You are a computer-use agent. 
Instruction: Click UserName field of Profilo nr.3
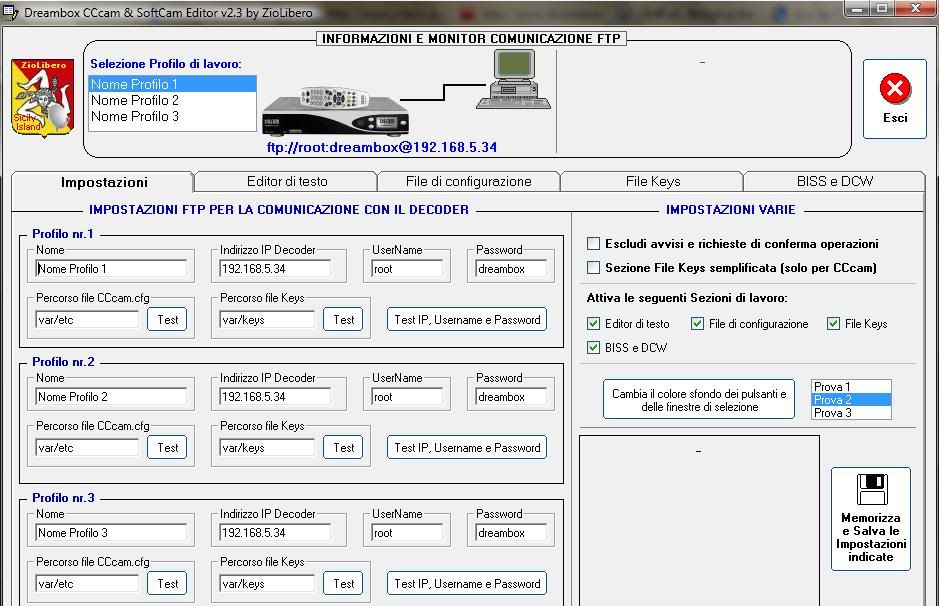click(x=407, y=533)
